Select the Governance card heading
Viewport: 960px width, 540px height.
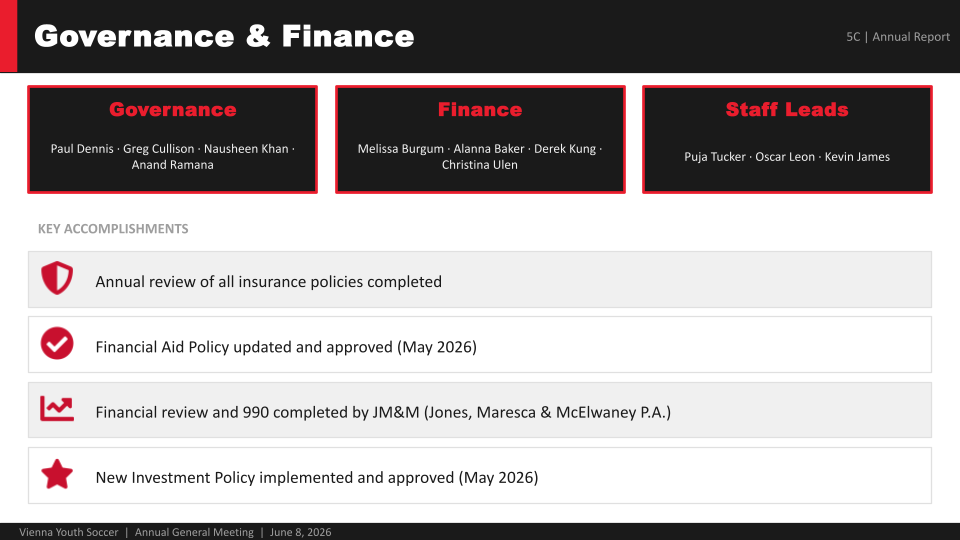pos(173,110)
